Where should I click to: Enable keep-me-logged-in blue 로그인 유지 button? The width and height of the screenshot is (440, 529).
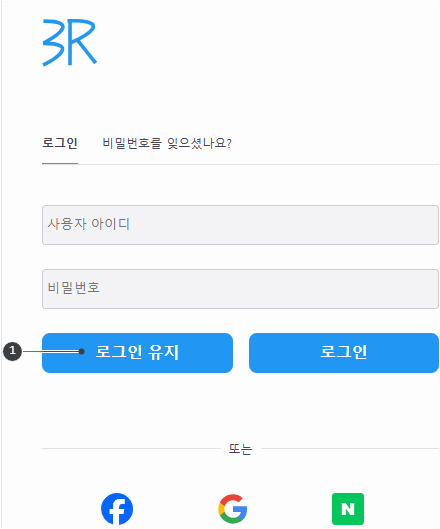click(137, 353)
